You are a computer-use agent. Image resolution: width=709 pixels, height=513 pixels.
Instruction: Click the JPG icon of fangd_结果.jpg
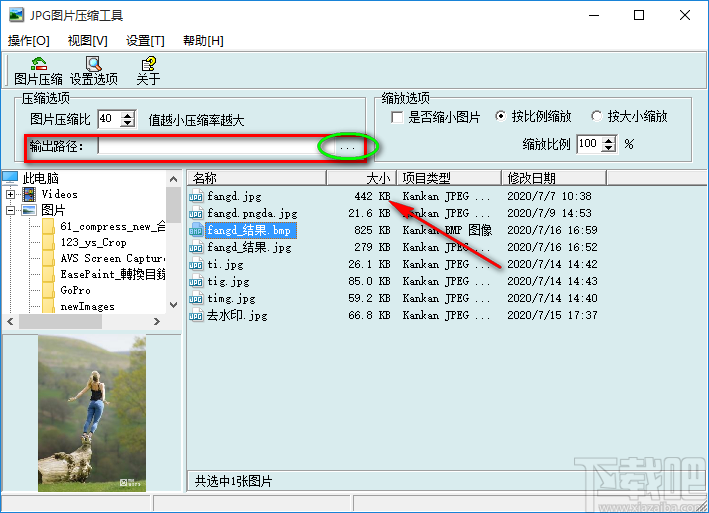tap(196, 247)
